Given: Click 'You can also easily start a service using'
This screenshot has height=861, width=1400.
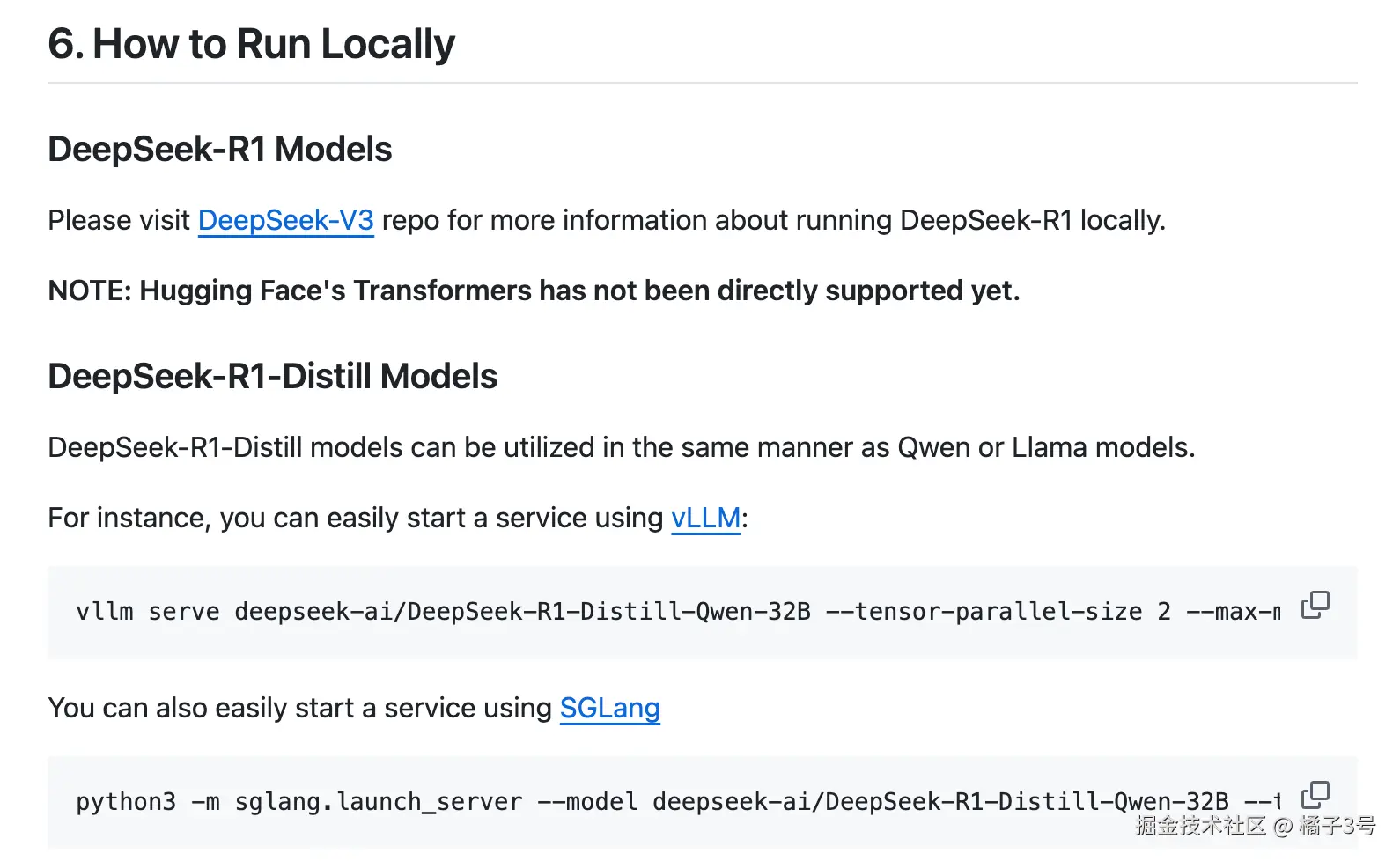Looking at the screenshot, I should coord(300,708).
